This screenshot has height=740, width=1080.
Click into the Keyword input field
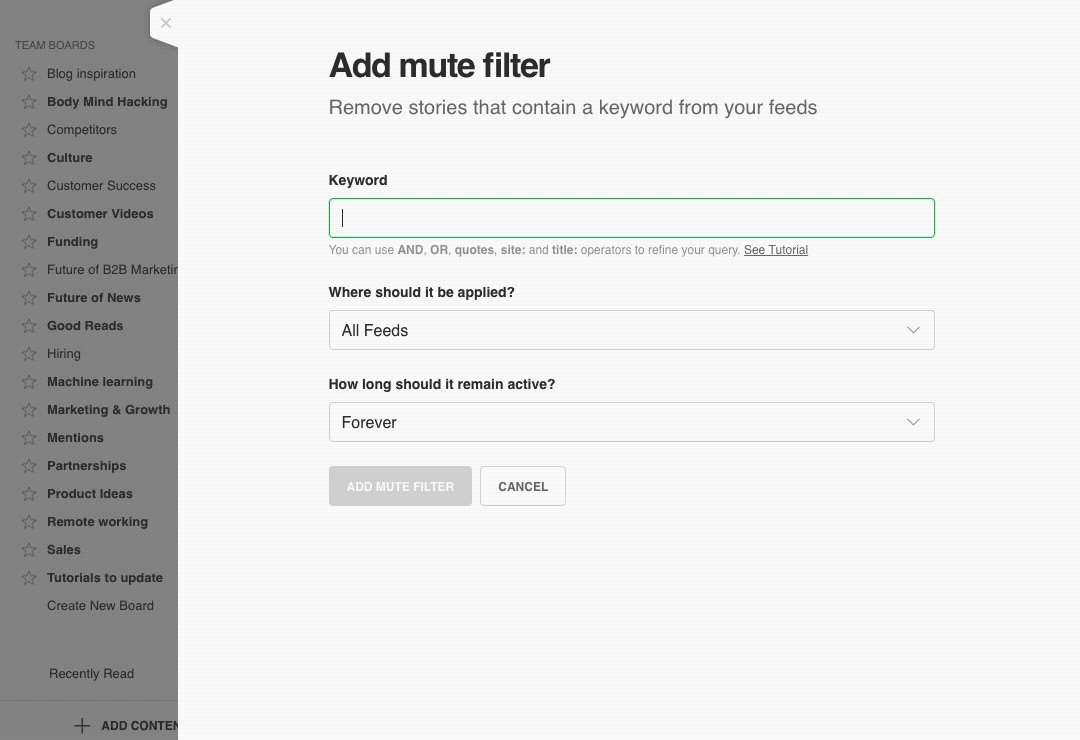[631, 218]
